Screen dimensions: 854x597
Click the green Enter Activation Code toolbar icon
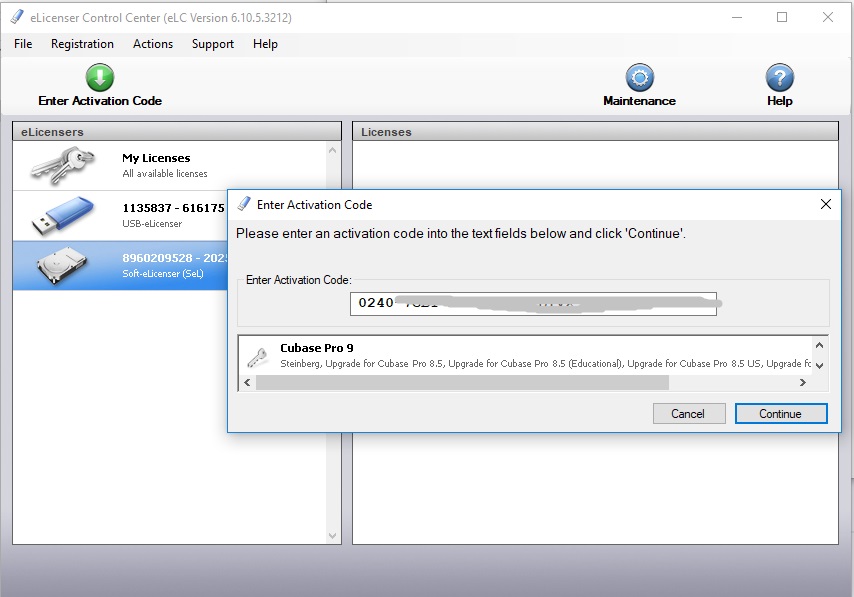tap(100, 77)
